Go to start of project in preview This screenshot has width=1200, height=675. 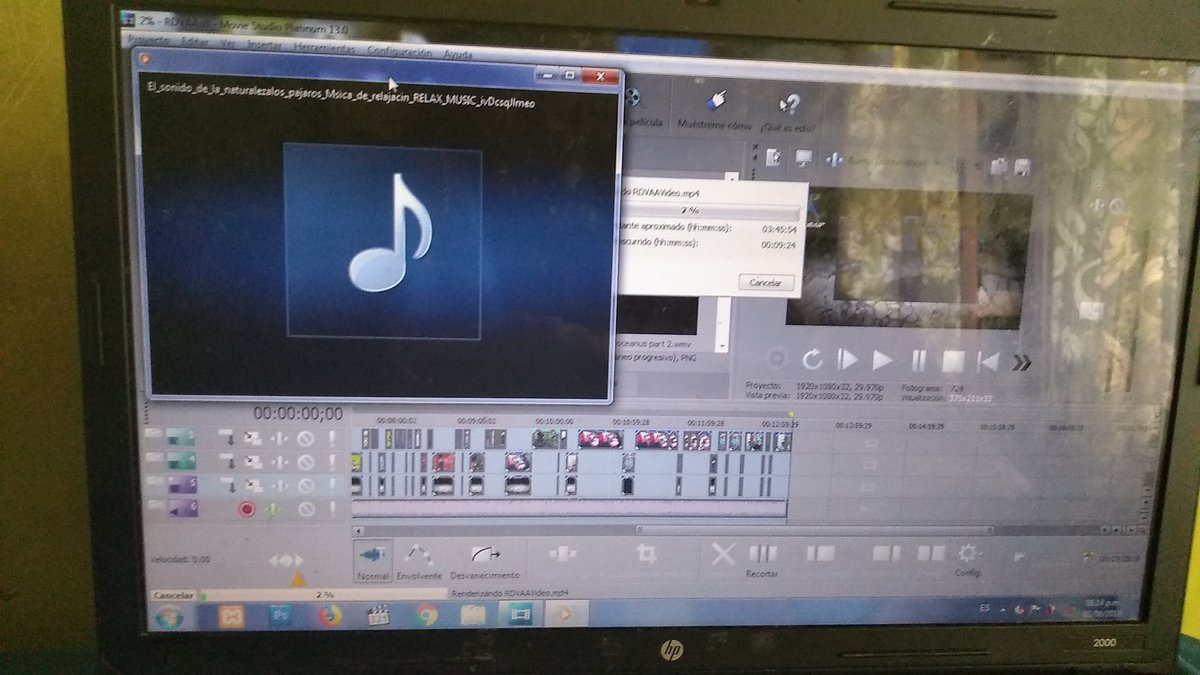pos(986,362)
